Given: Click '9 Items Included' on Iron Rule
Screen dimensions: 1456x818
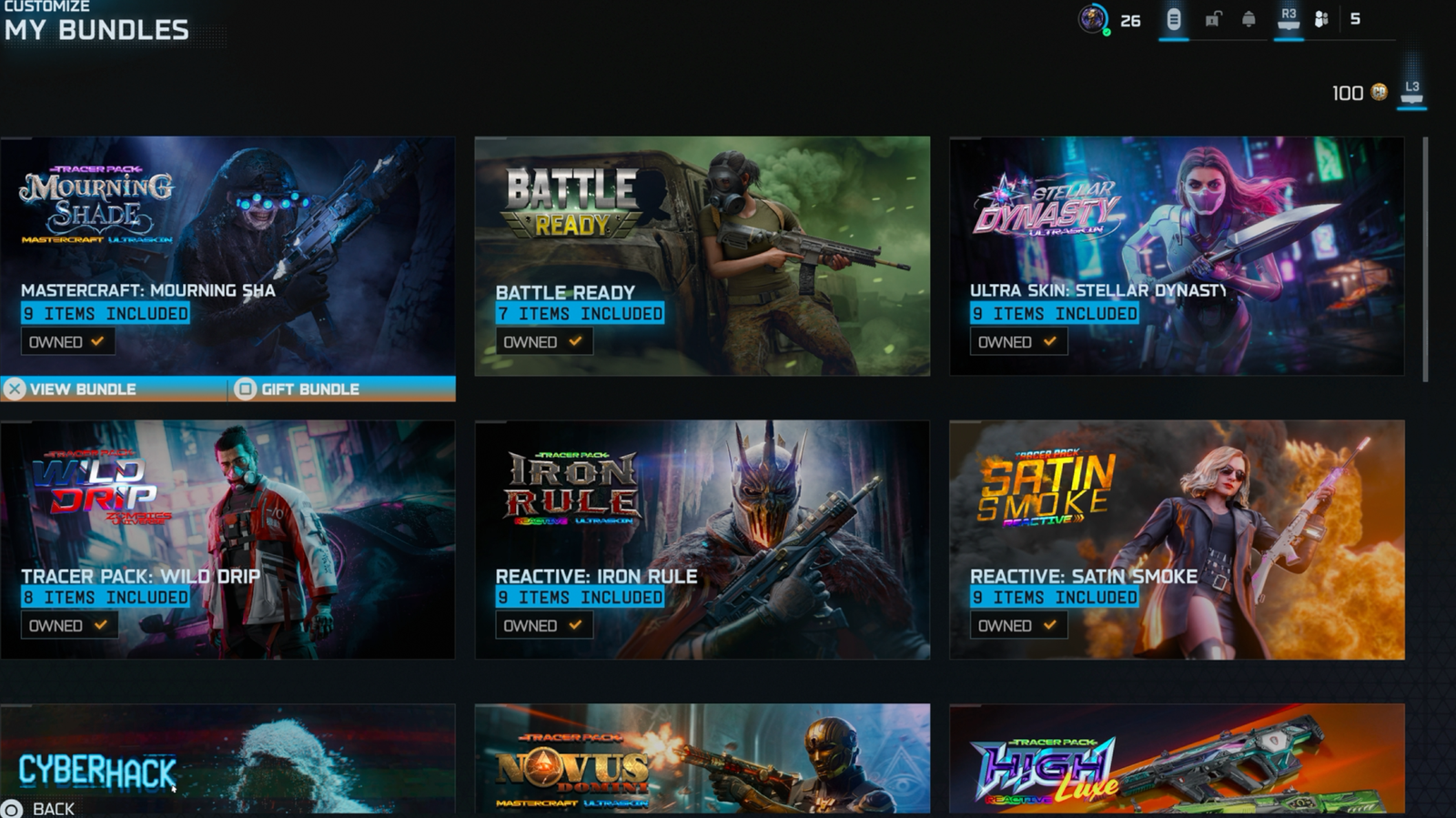Looking at the screenshot, I should [x=580, y=597].
